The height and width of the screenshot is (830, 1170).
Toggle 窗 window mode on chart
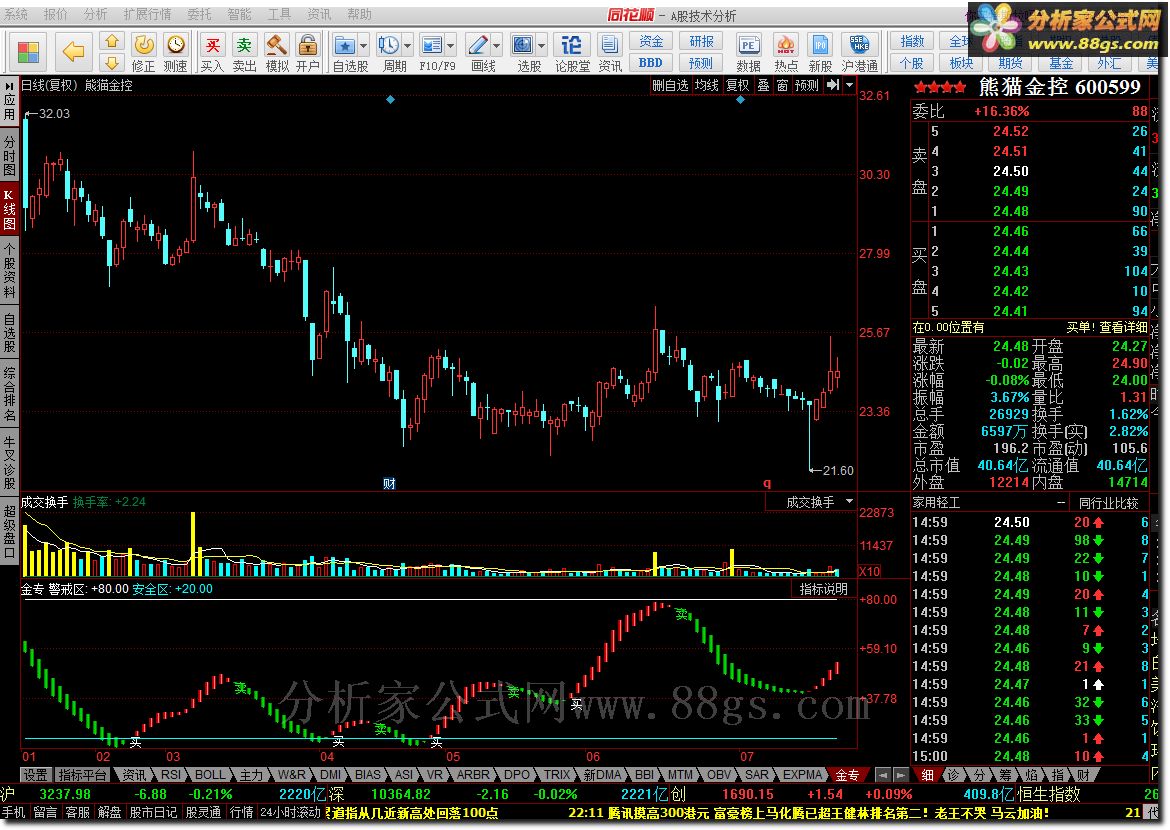tap(782, 85)
